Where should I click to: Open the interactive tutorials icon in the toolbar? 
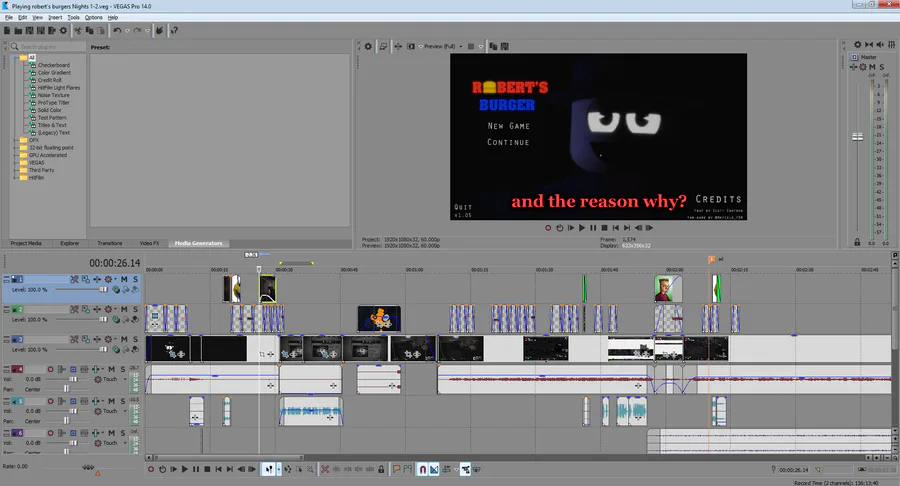pos(160,30)
